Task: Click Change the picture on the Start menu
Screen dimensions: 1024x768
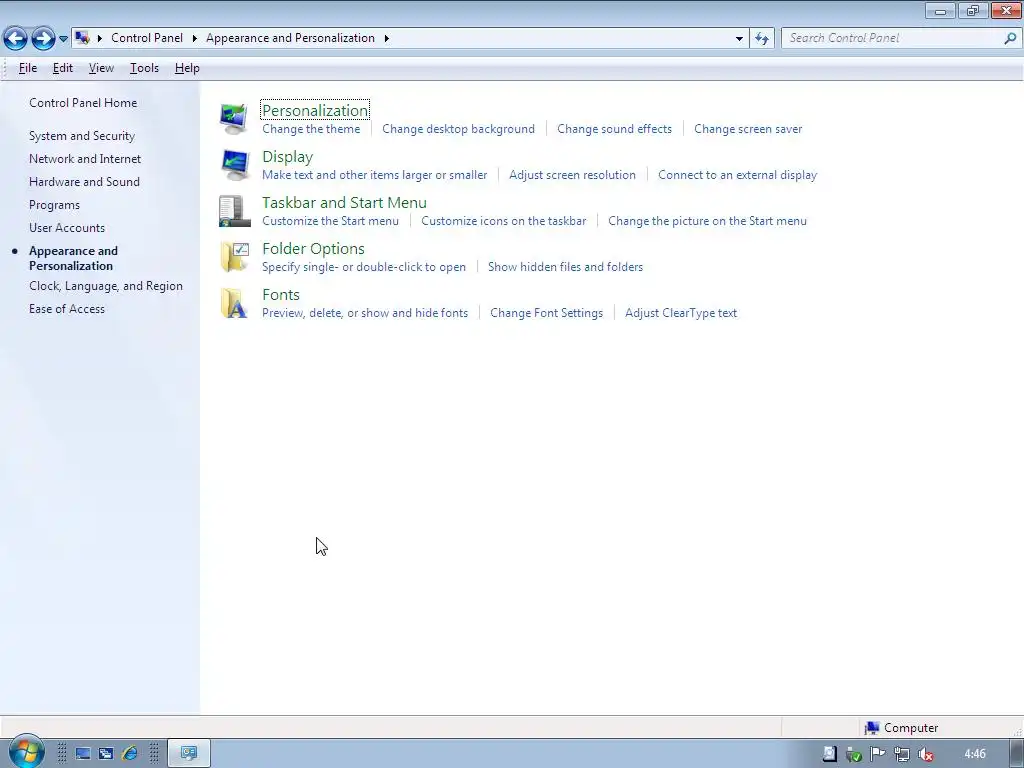Action: 707,221
